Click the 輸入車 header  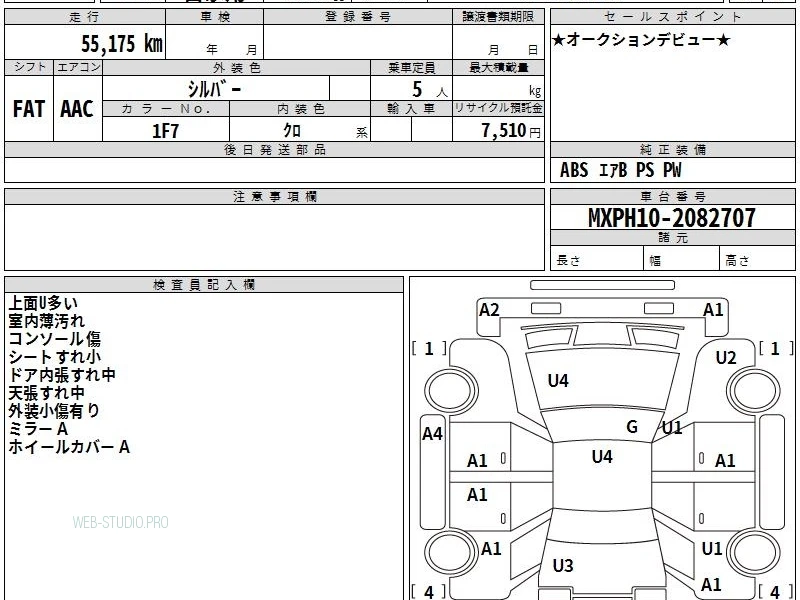click(x=411, y=109)
